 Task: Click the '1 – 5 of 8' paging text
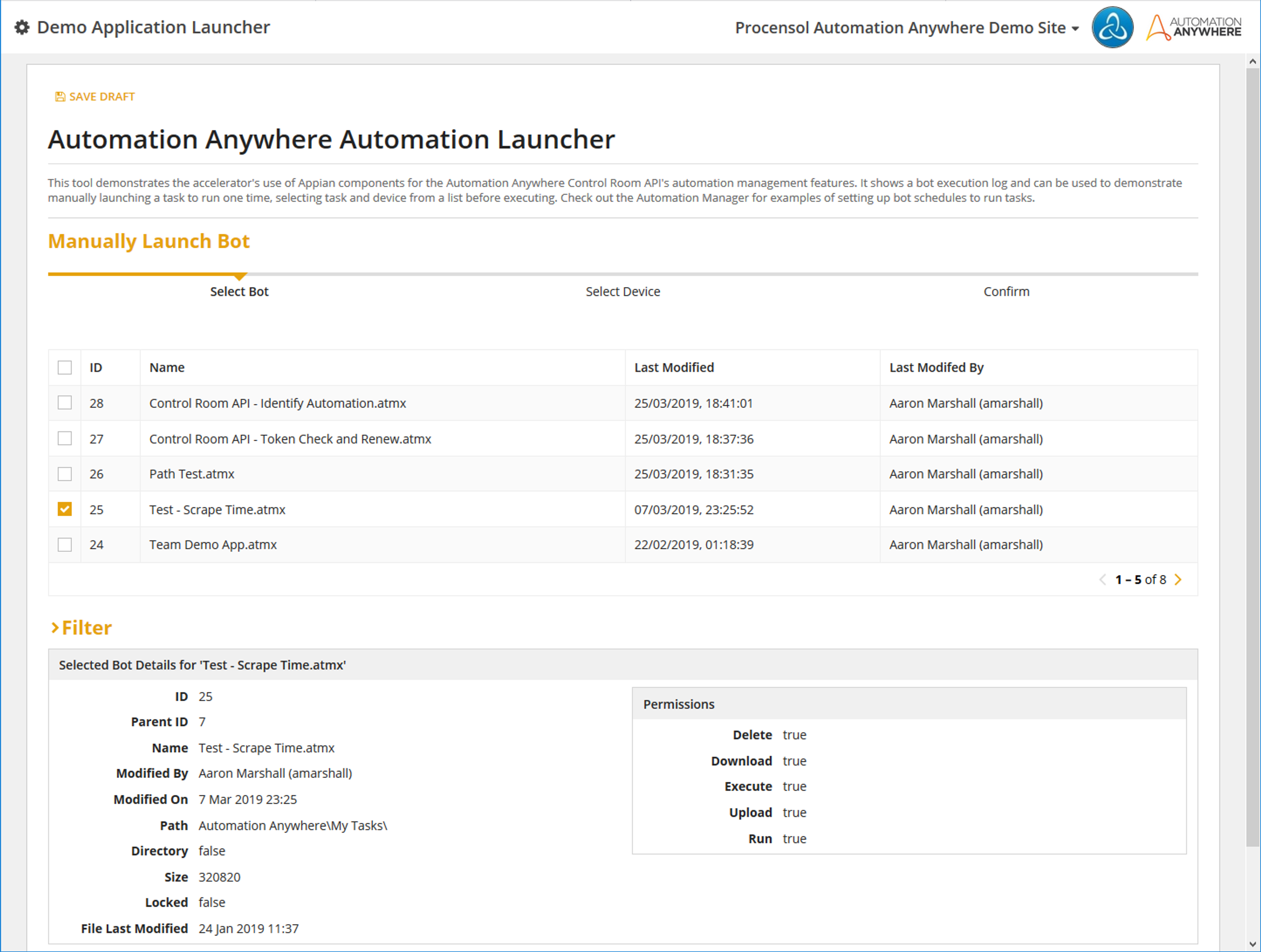(x=1141, y=580)
